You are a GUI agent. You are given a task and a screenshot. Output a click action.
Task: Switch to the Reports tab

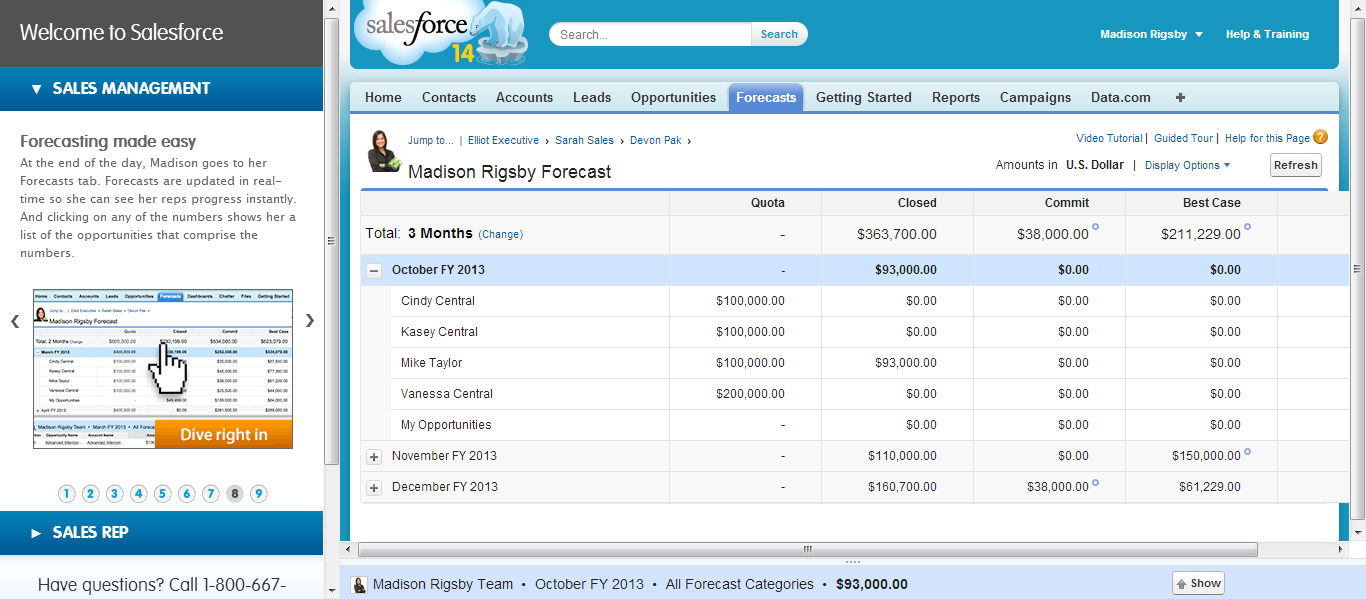955,98
